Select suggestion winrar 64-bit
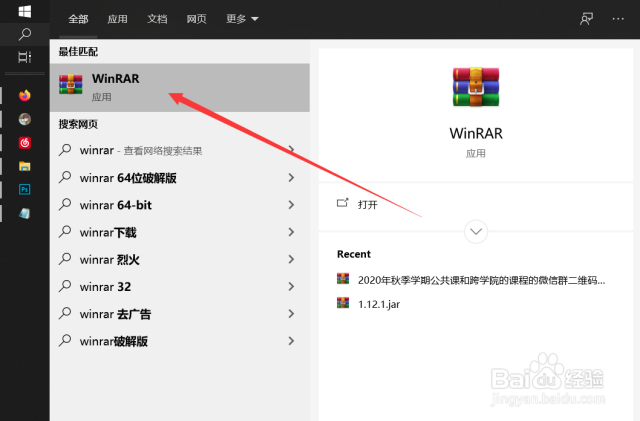640x421 pixels. (x=180, y=205)
